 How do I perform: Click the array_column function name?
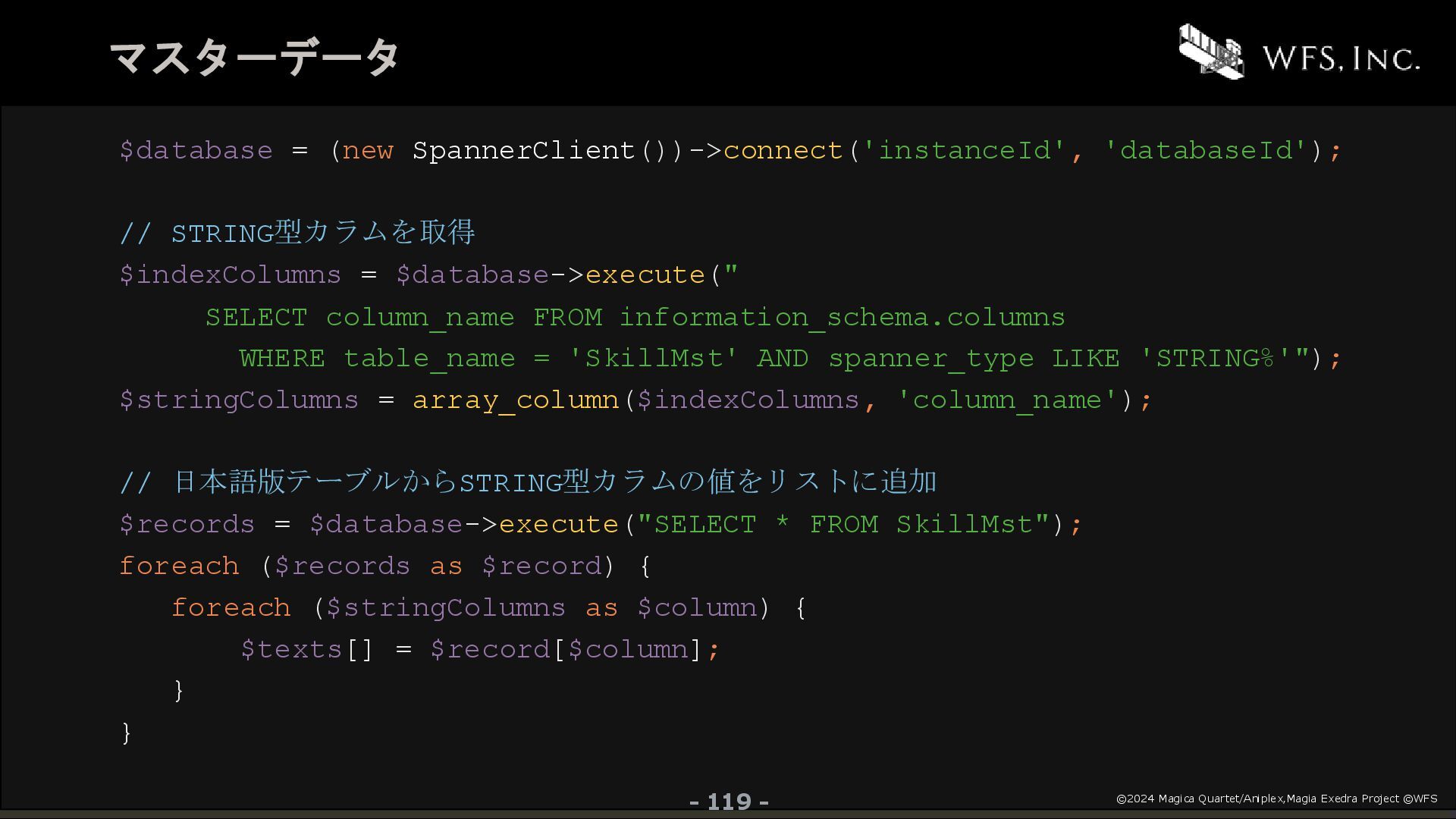pyautogui.click(x=516, y=400)
